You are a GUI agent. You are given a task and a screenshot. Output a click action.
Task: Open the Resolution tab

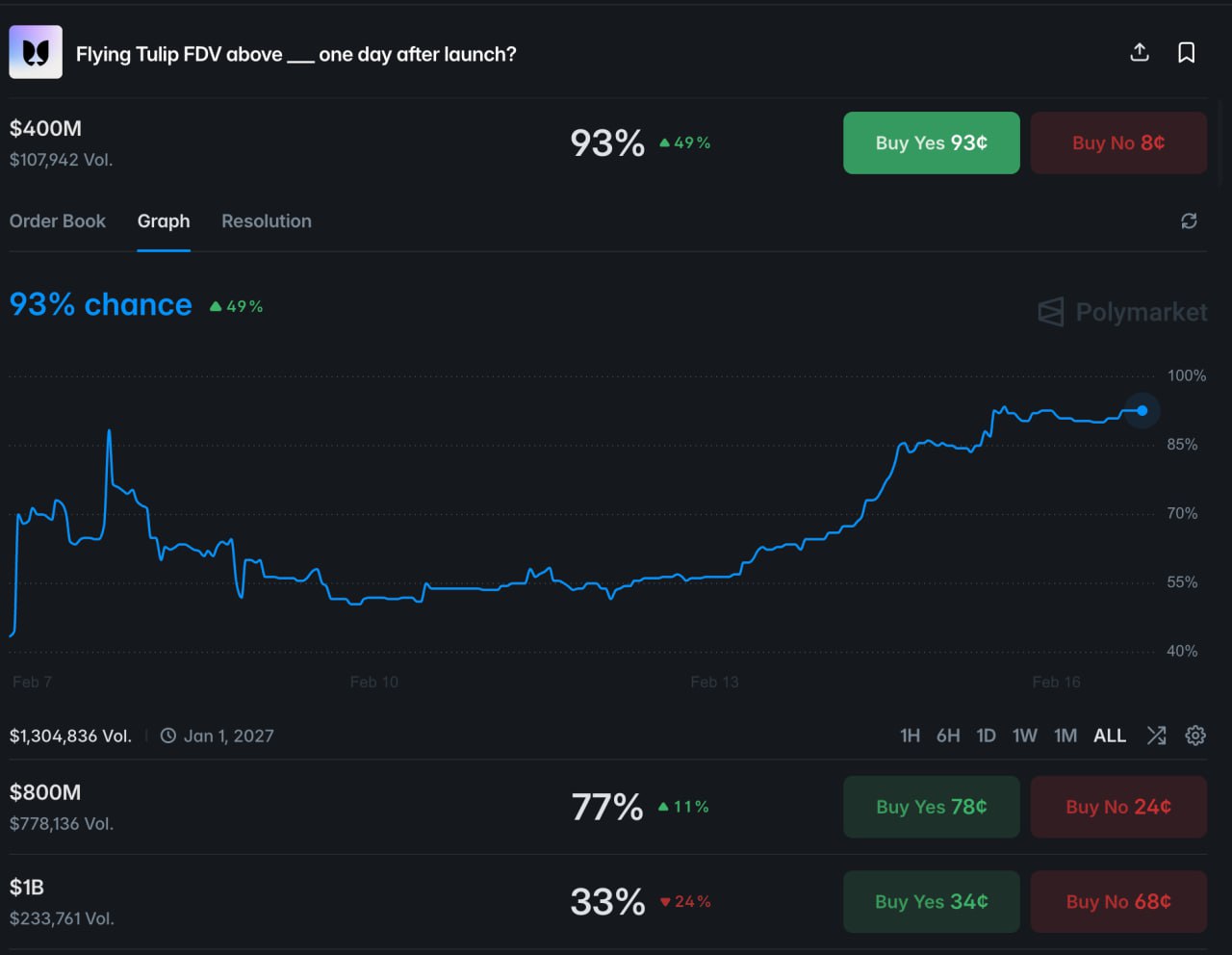267,221
